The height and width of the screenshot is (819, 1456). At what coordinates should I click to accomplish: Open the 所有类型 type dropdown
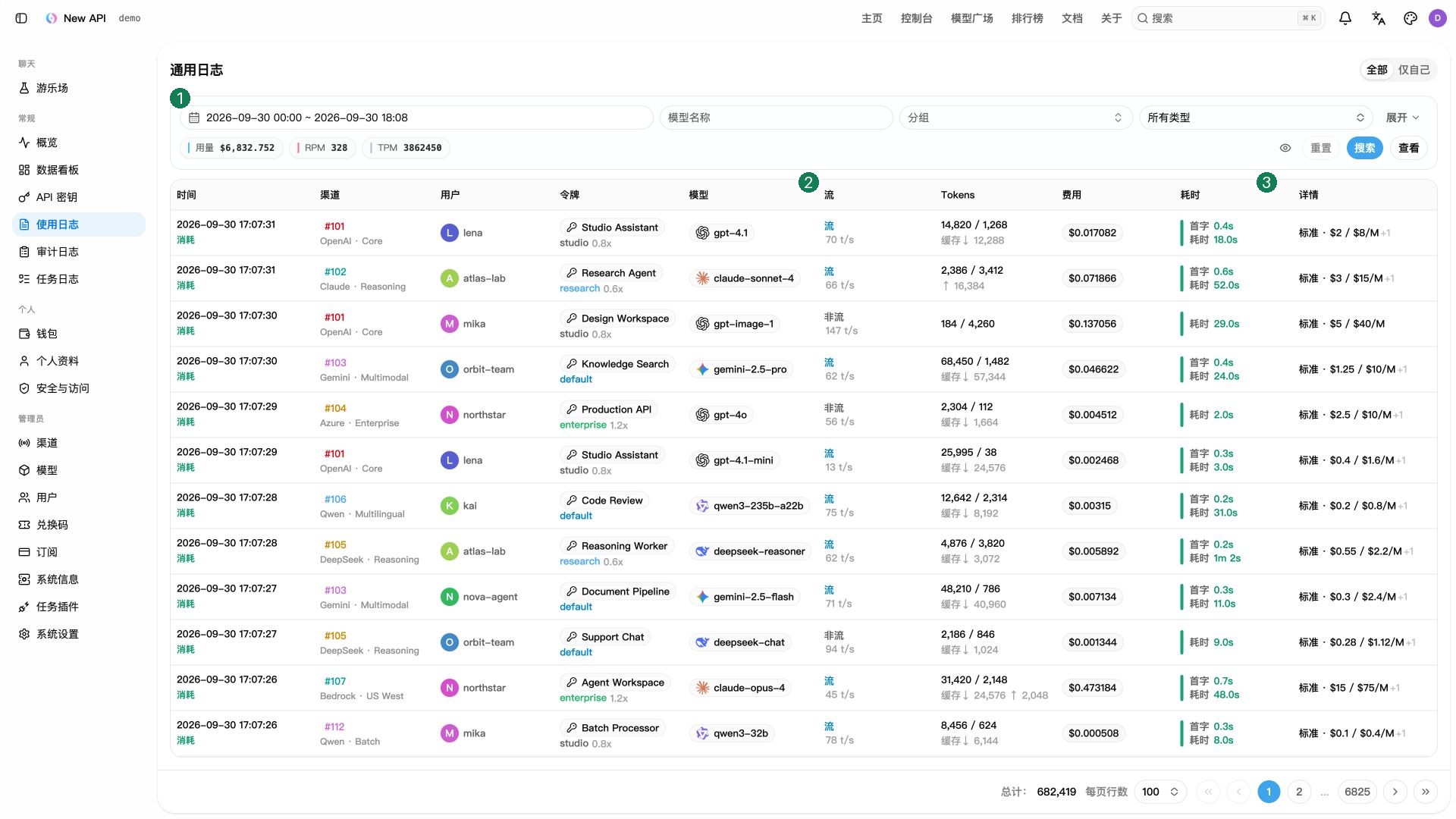click(1256, 118)
